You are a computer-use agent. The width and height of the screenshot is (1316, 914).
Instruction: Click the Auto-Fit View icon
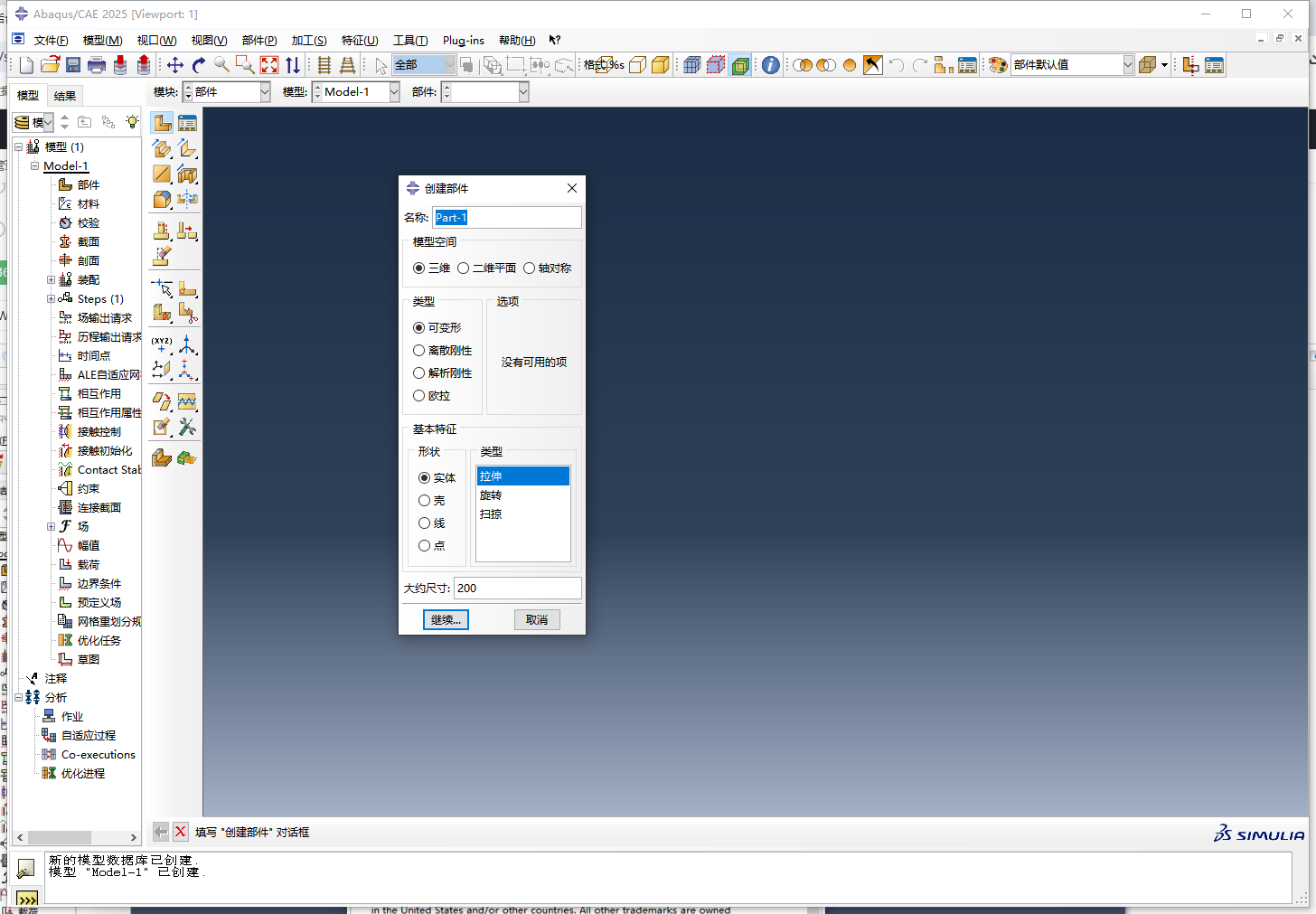point(268,64)
